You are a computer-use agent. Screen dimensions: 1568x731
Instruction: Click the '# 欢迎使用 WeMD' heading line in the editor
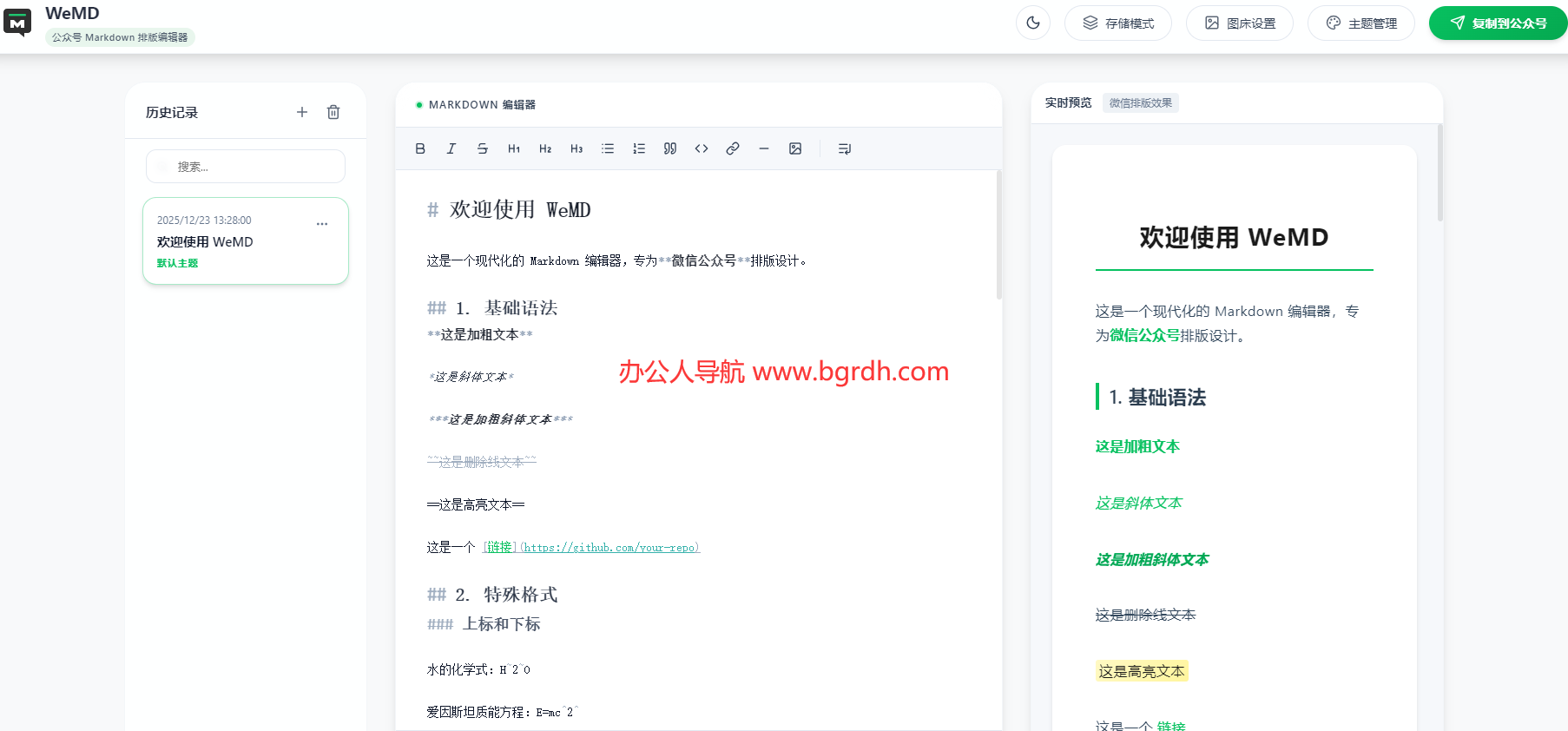[x=509, y=209]
